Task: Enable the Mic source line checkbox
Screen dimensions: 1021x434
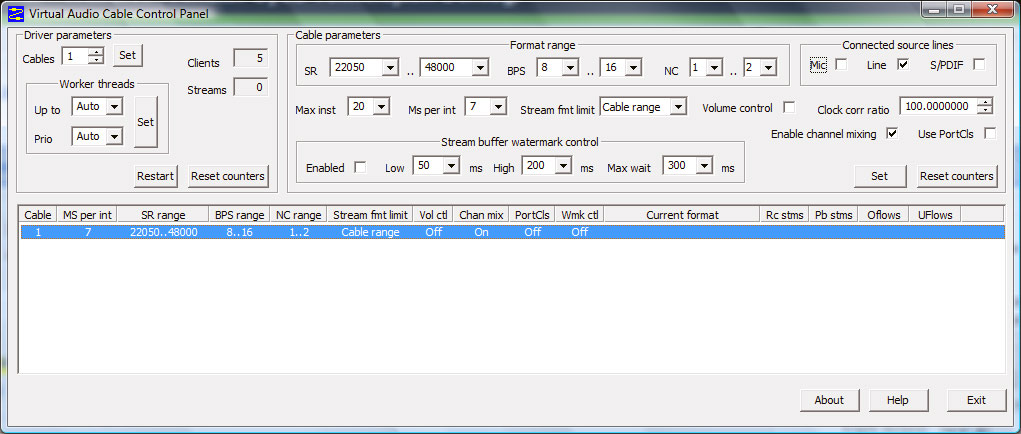Action: (x=841, y=64)
